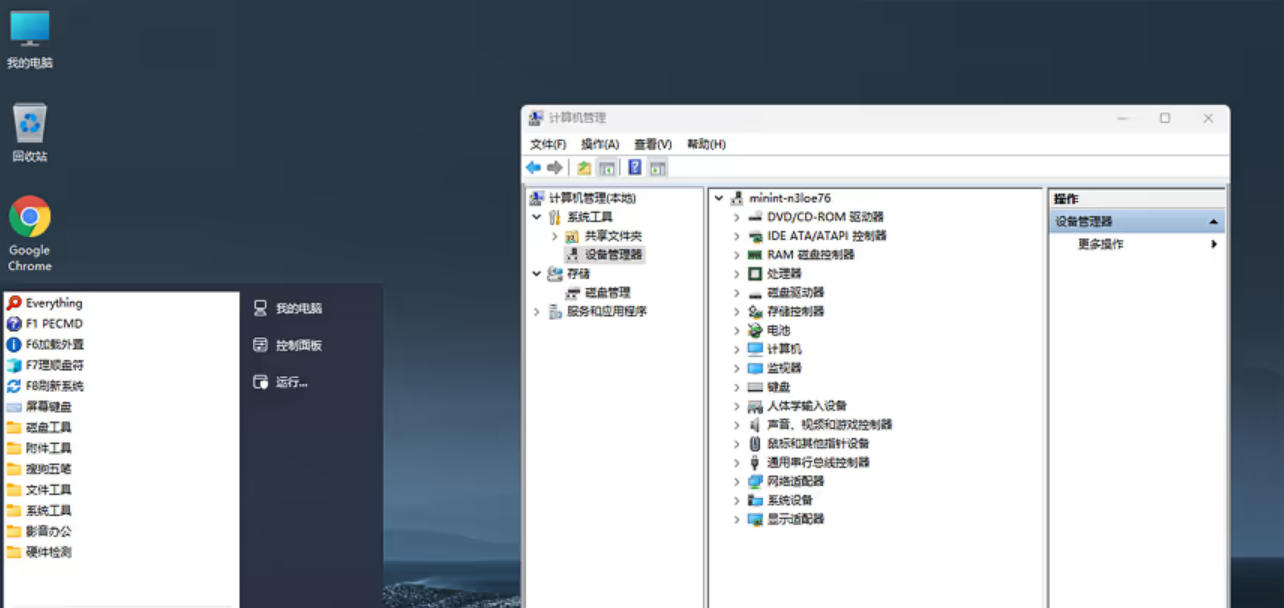Launch Everything search from start menu
1284x608 pixels.
(x=54, y=303)
